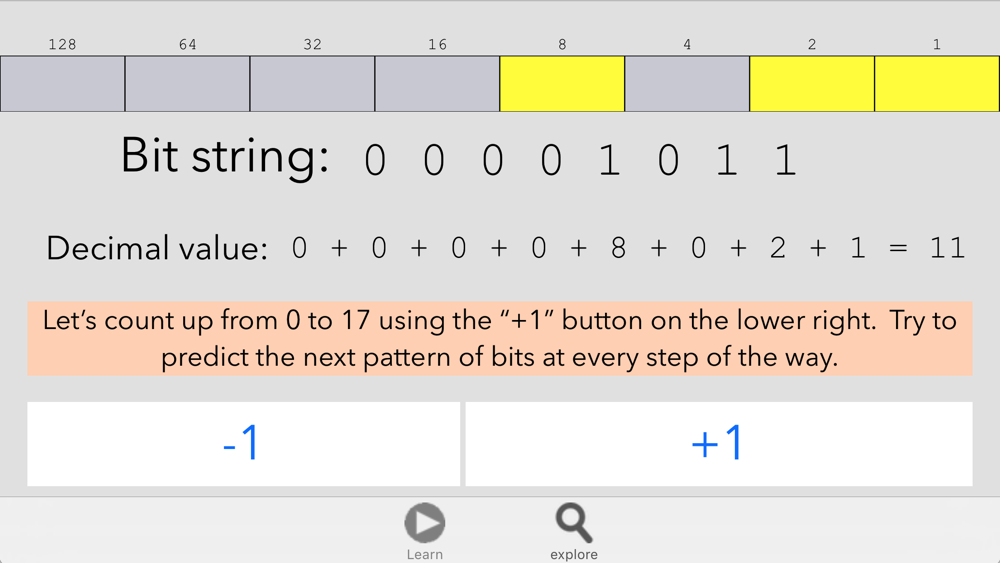
Task: Click the decimal result 11
Action: pos(947,248)
